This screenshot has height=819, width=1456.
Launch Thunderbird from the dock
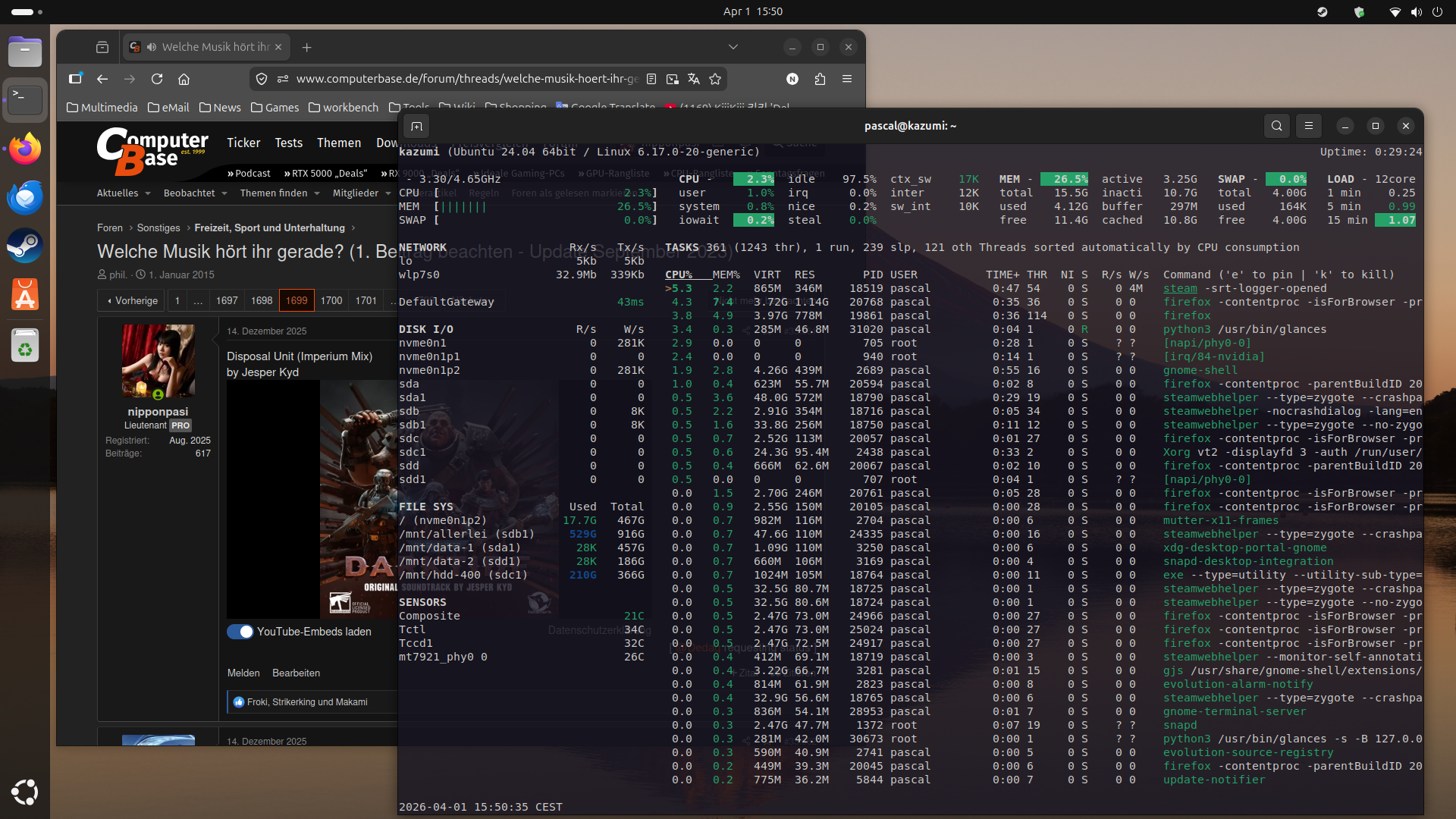click(25, 197)
